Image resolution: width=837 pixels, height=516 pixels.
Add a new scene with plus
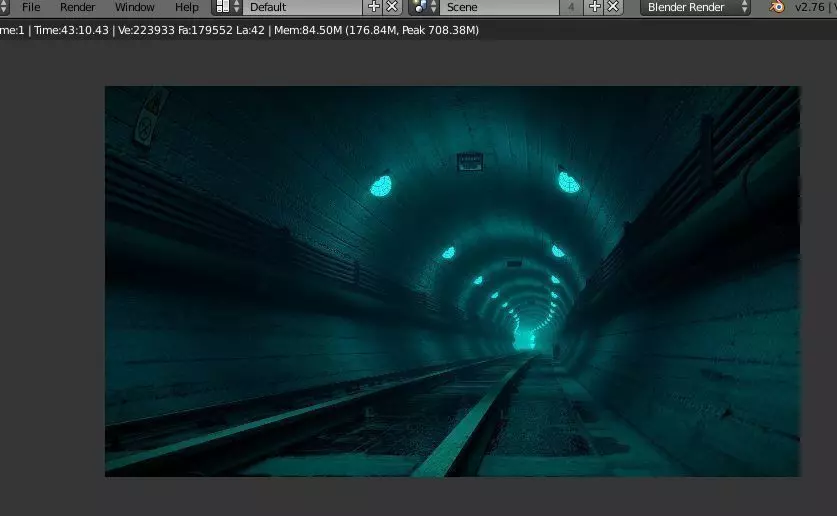pos(595,7)
